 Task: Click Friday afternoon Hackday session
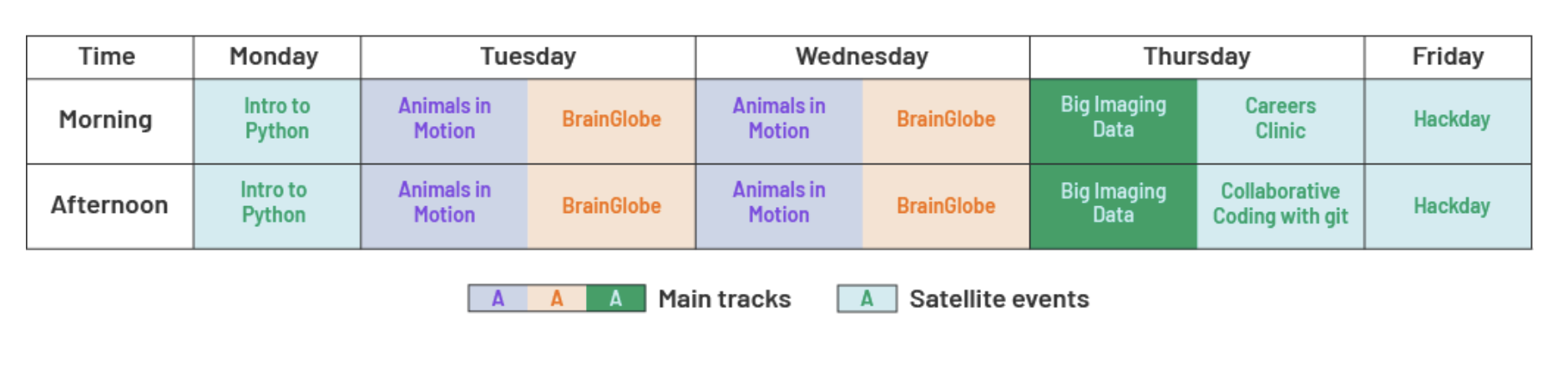point(1451,206)
